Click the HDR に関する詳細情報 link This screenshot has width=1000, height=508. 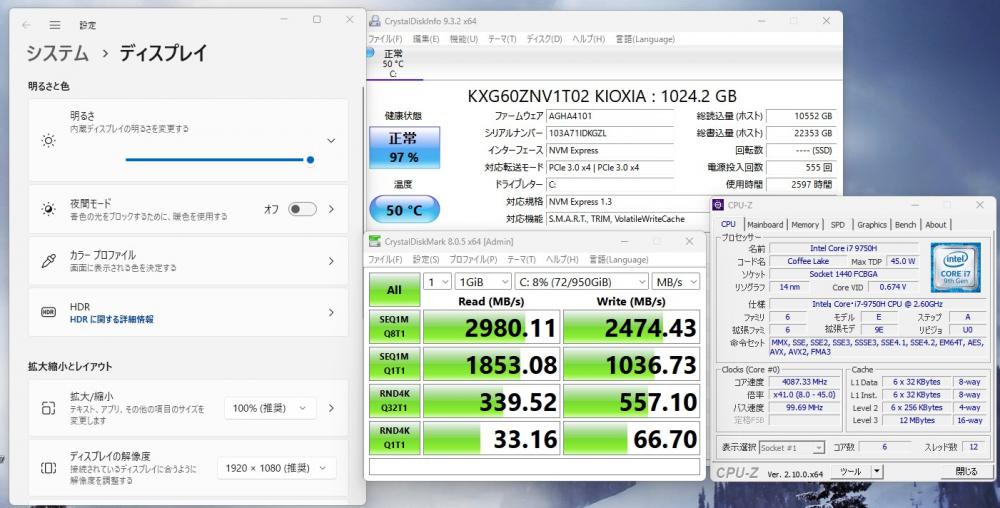pos(112,319)
